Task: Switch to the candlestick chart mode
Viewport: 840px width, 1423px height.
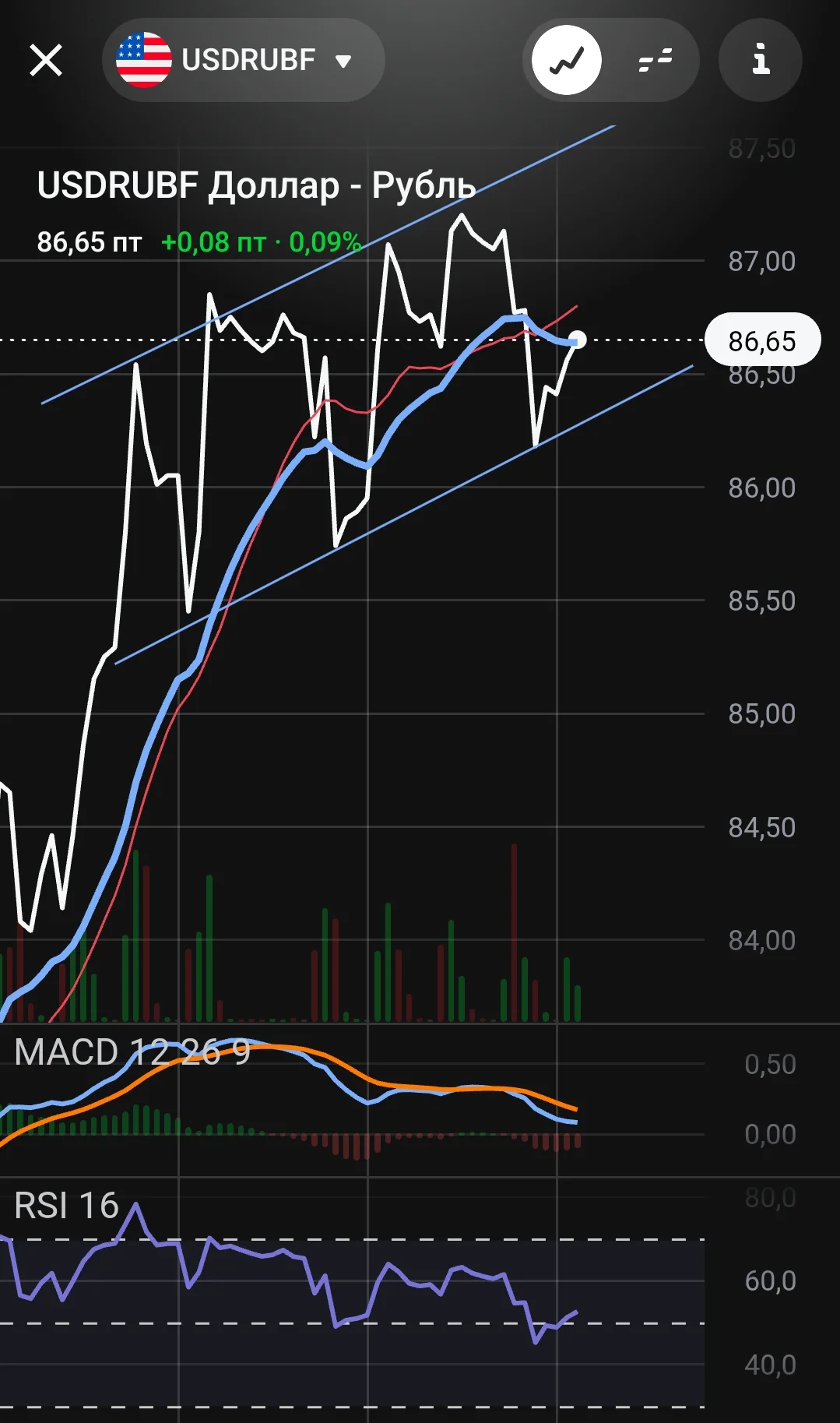Action: (655, 60)
